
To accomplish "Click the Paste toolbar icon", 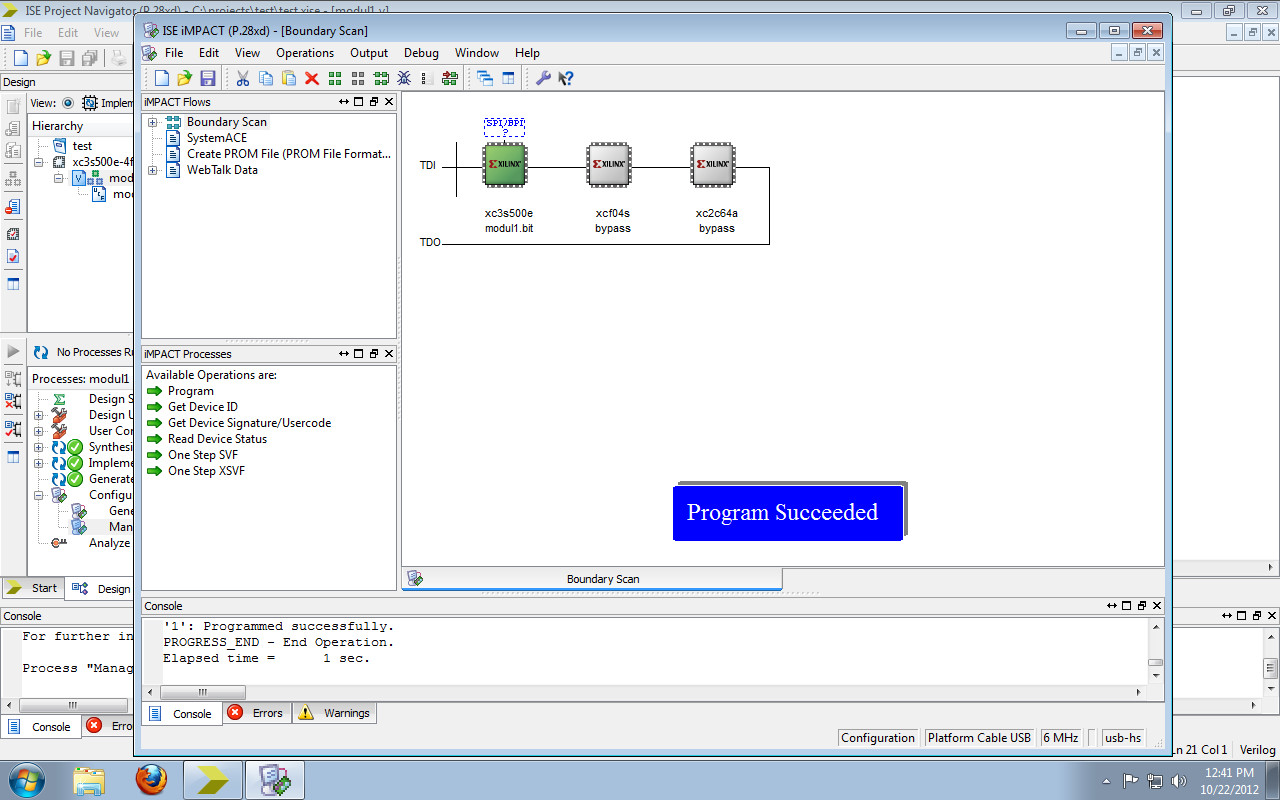I will pyautogui.click(x=287, y=77).
